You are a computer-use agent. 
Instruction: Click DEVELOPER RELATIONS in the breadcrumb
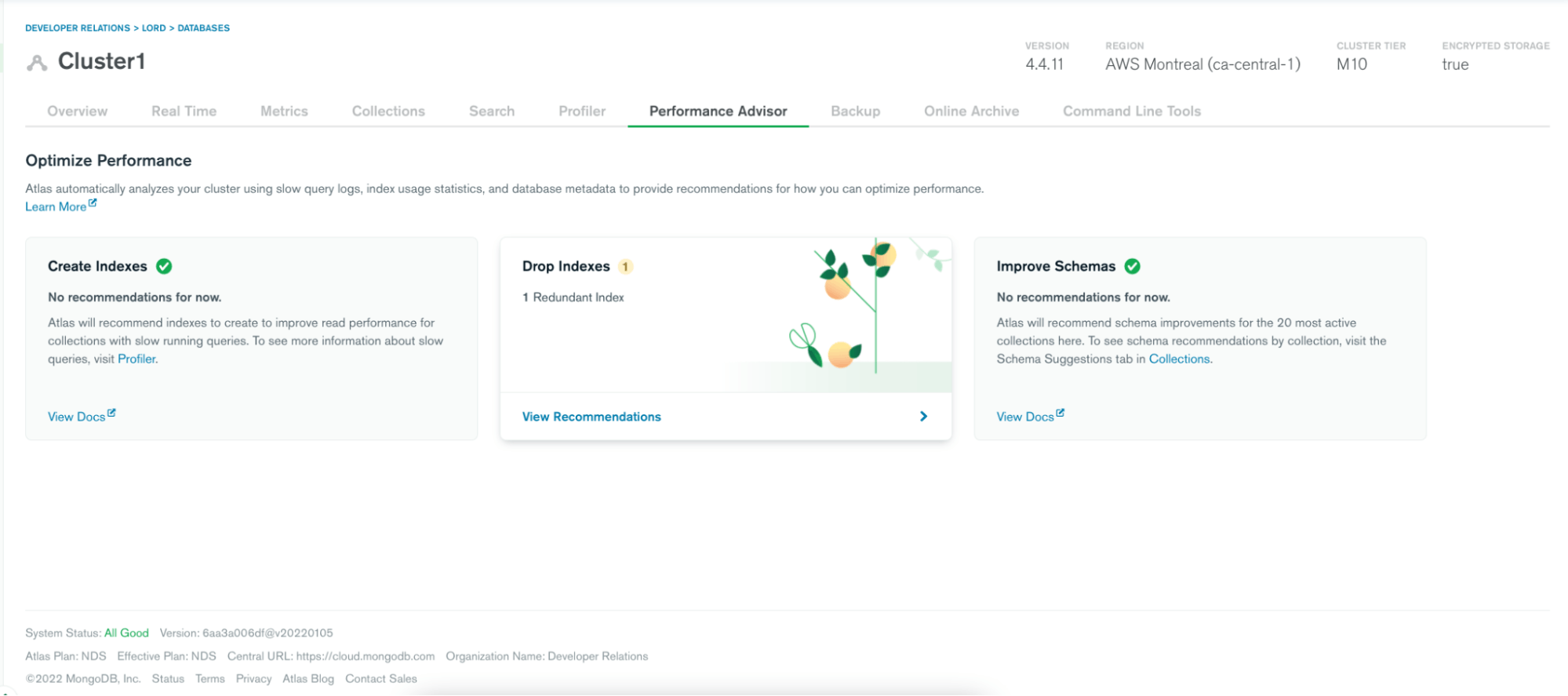[78, 28]
